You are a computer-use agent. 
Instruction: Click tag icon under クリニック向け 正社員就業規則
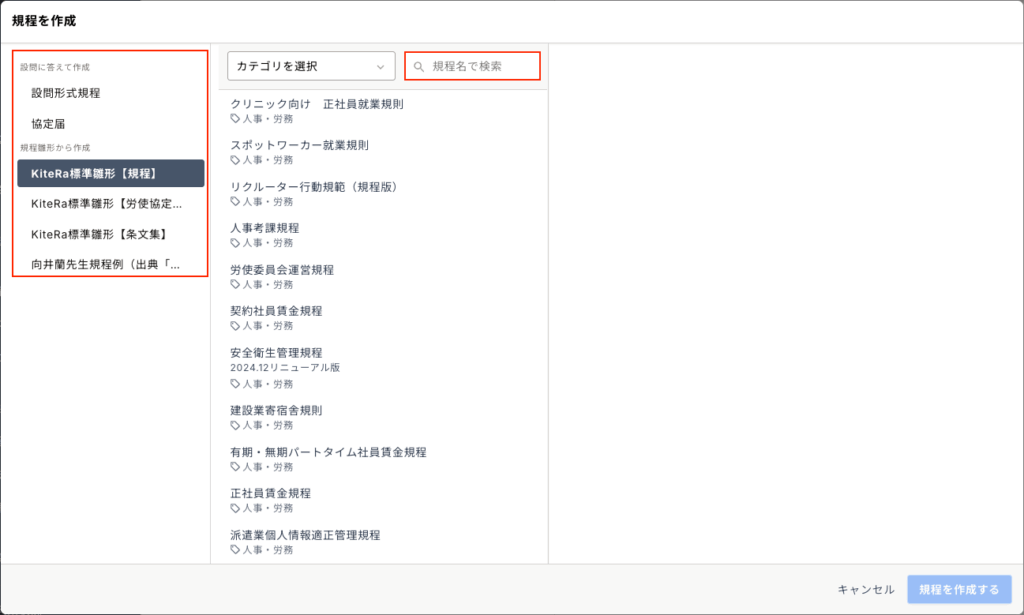236,118
